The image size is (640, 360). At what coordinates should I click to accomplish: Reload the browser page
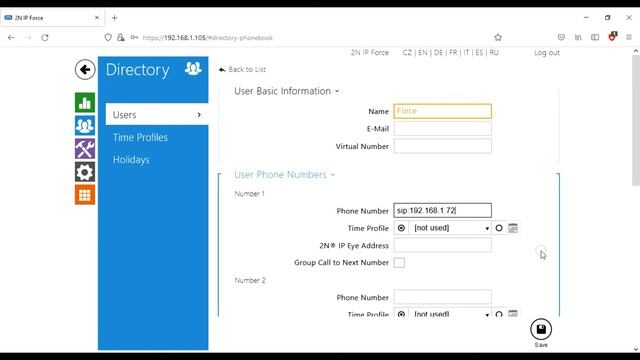45,38
